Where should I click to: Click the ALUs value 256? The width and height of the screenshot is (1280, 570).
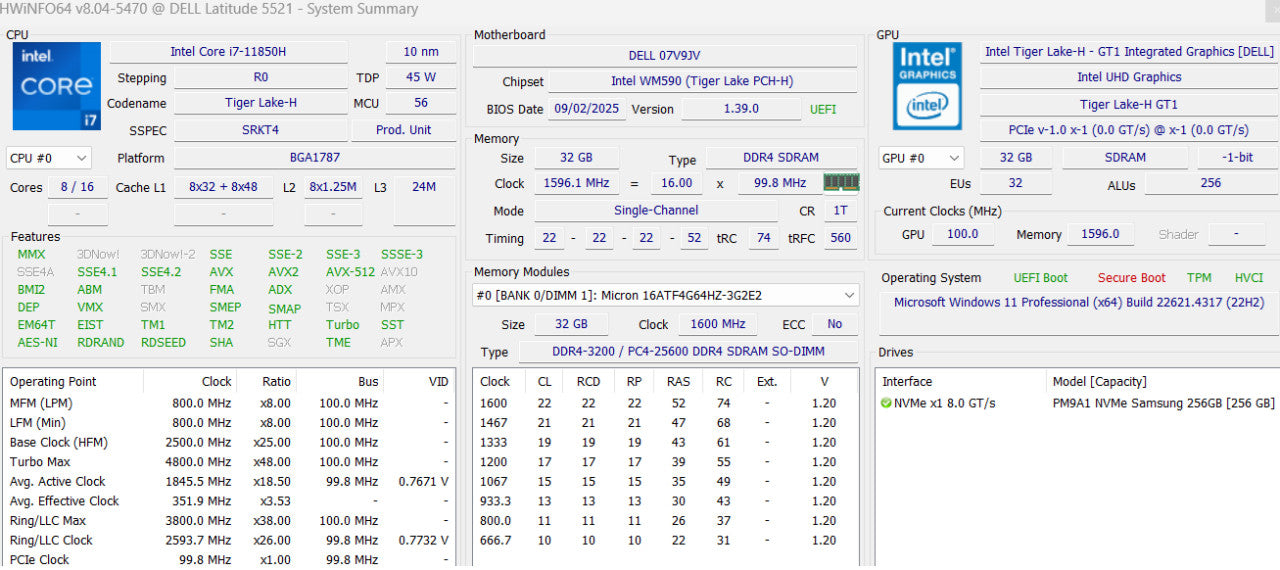1211,183
